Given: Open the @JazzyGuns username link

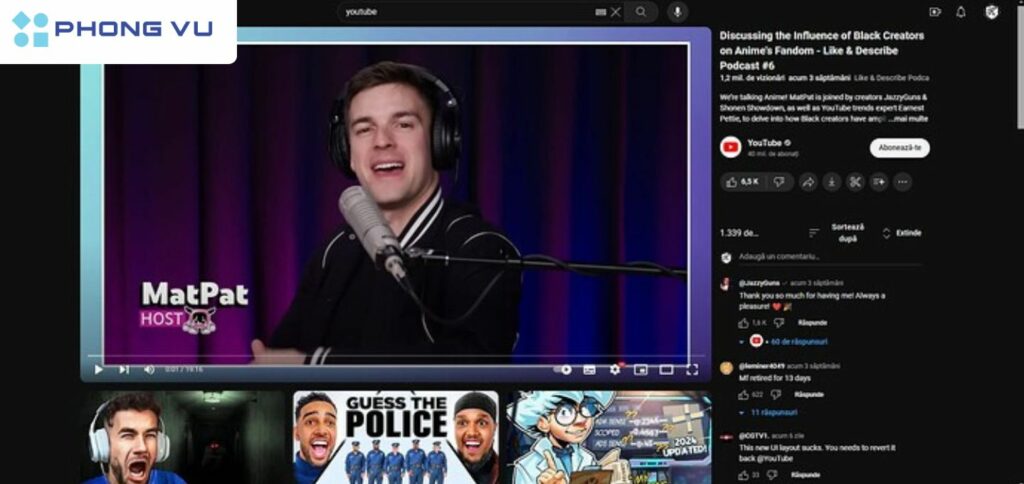Looking at the screenshot, I should pyautogui.click(x=759, y=283).
